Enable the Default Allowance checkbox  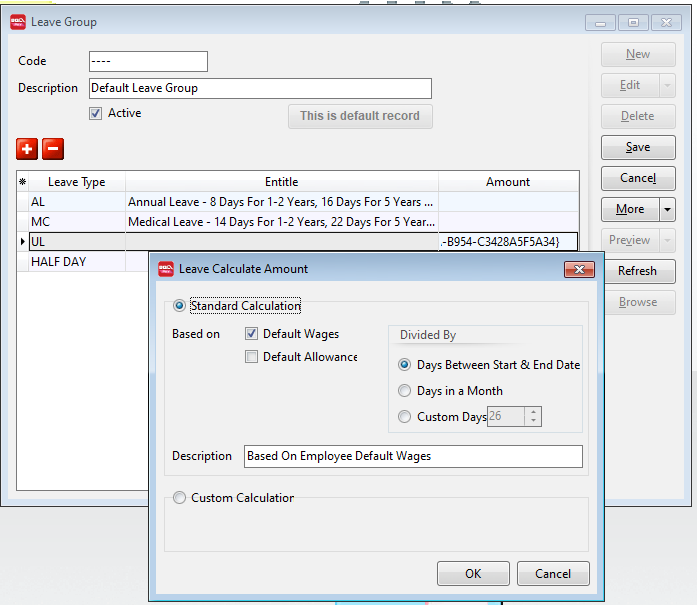[252, 357]
